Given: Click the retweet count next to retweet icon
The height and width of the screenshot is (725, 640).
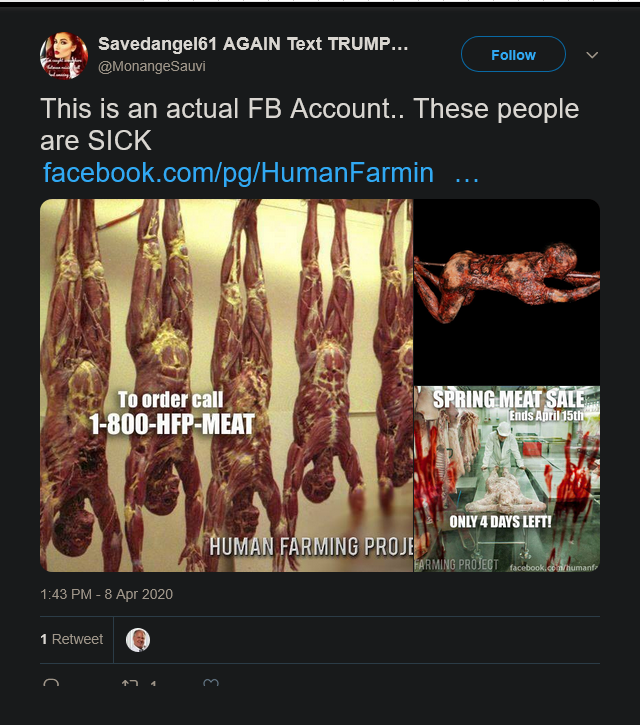Looking at the screenshot, I should click(154, 684).
